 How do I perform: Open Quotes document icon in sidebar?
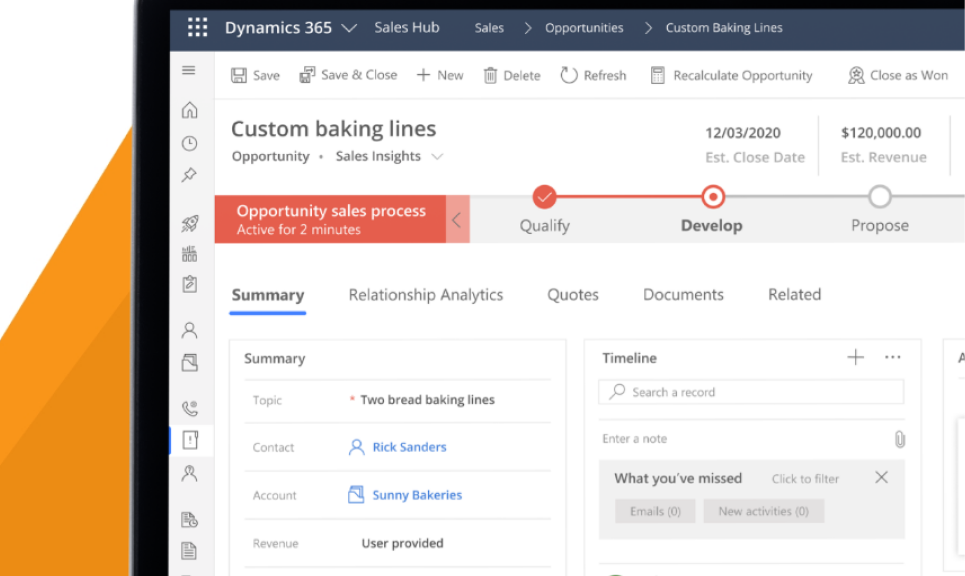(x=190, y=520)
